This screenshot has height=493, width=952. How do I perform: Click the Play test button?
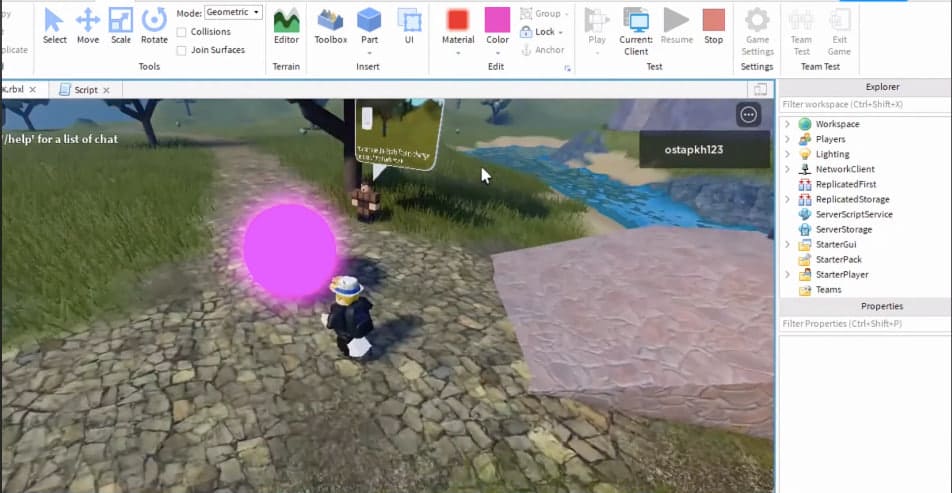(597, 26)
